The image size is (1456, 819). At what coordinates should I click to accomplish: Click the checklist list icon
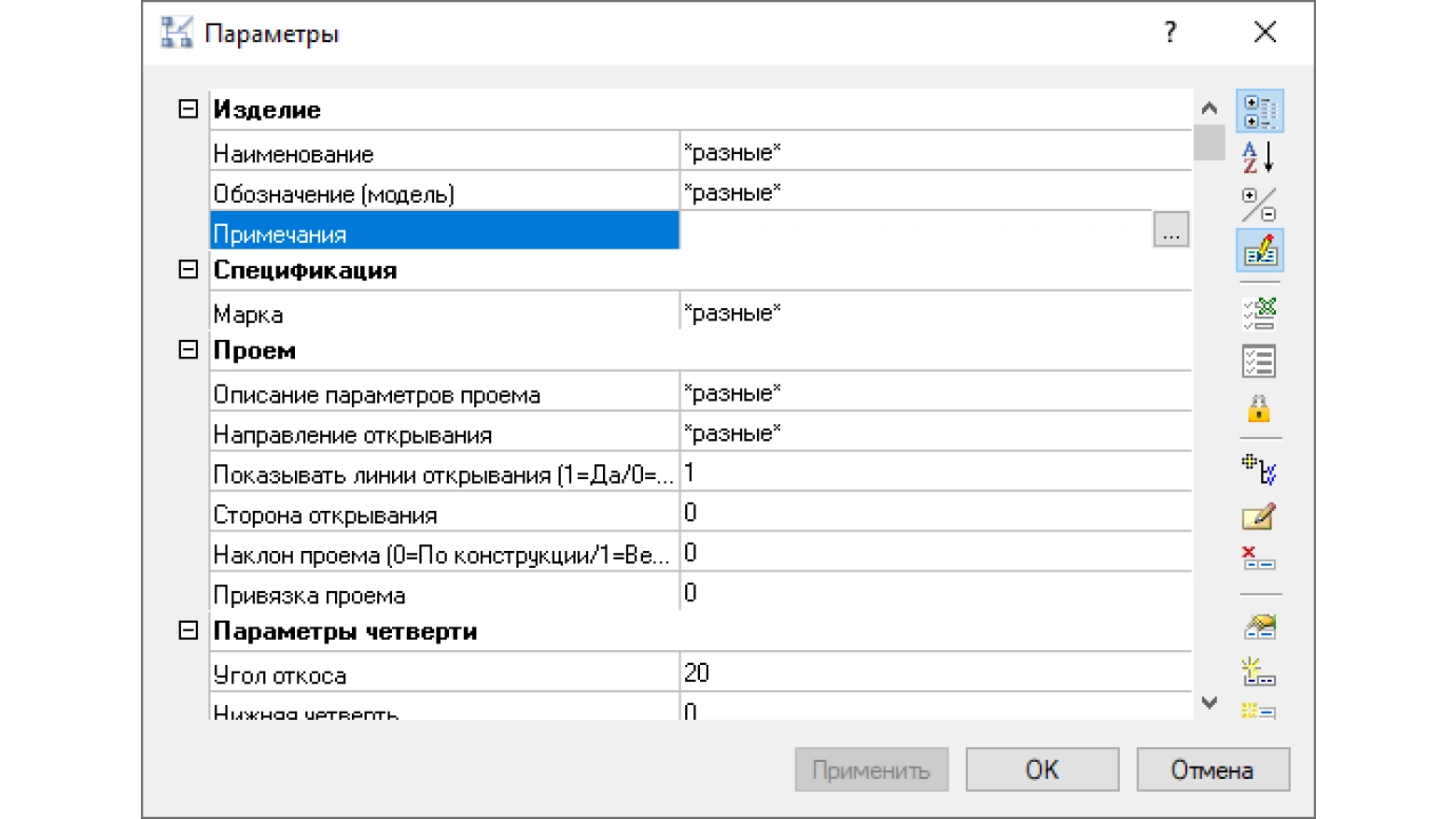click(1259, 361)
